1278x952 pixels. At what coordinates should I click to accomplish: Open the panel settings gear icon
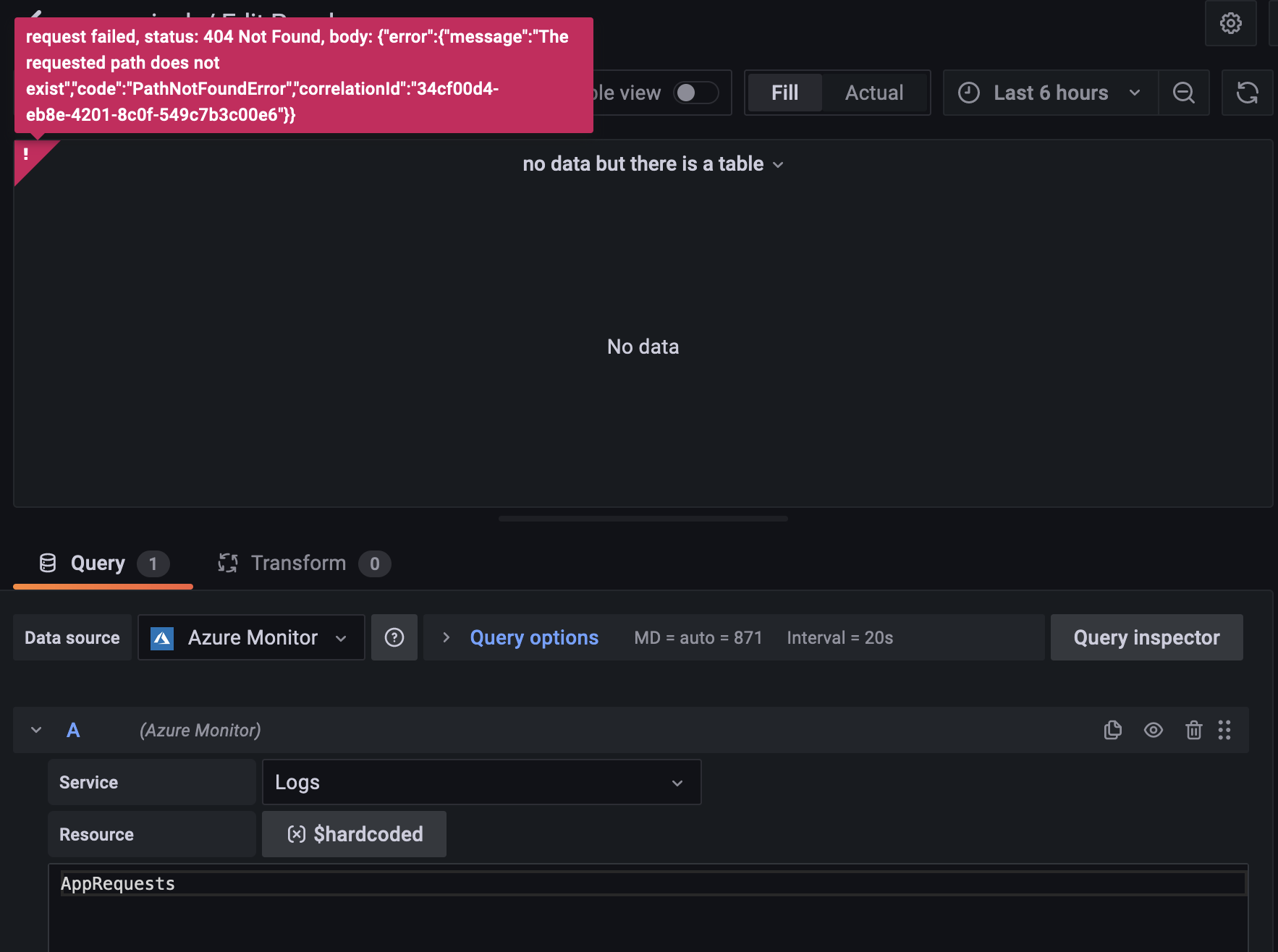(x=1230, y=23)
